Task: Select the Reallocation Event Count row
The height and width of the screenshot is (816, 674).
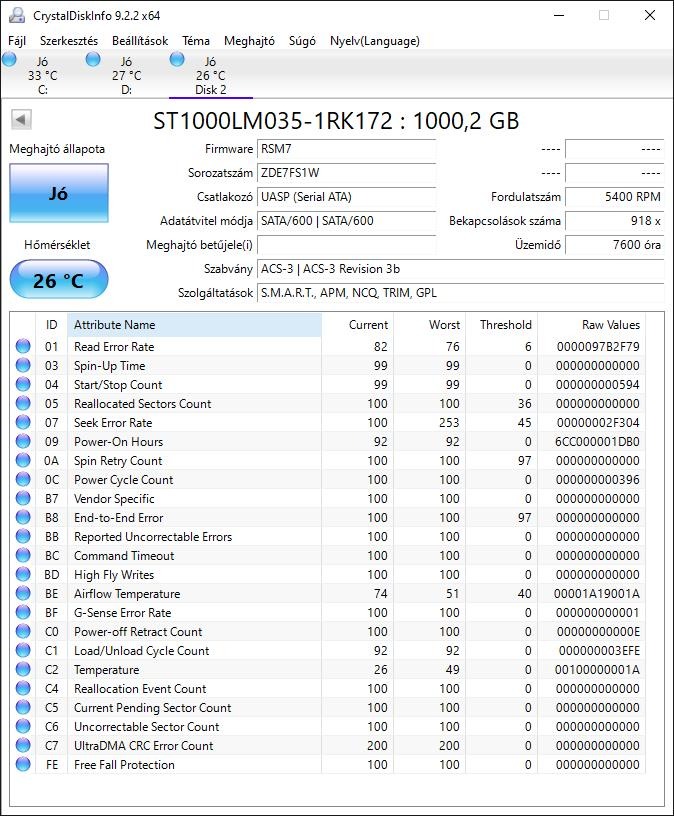Action: click(x=330, y=688)
